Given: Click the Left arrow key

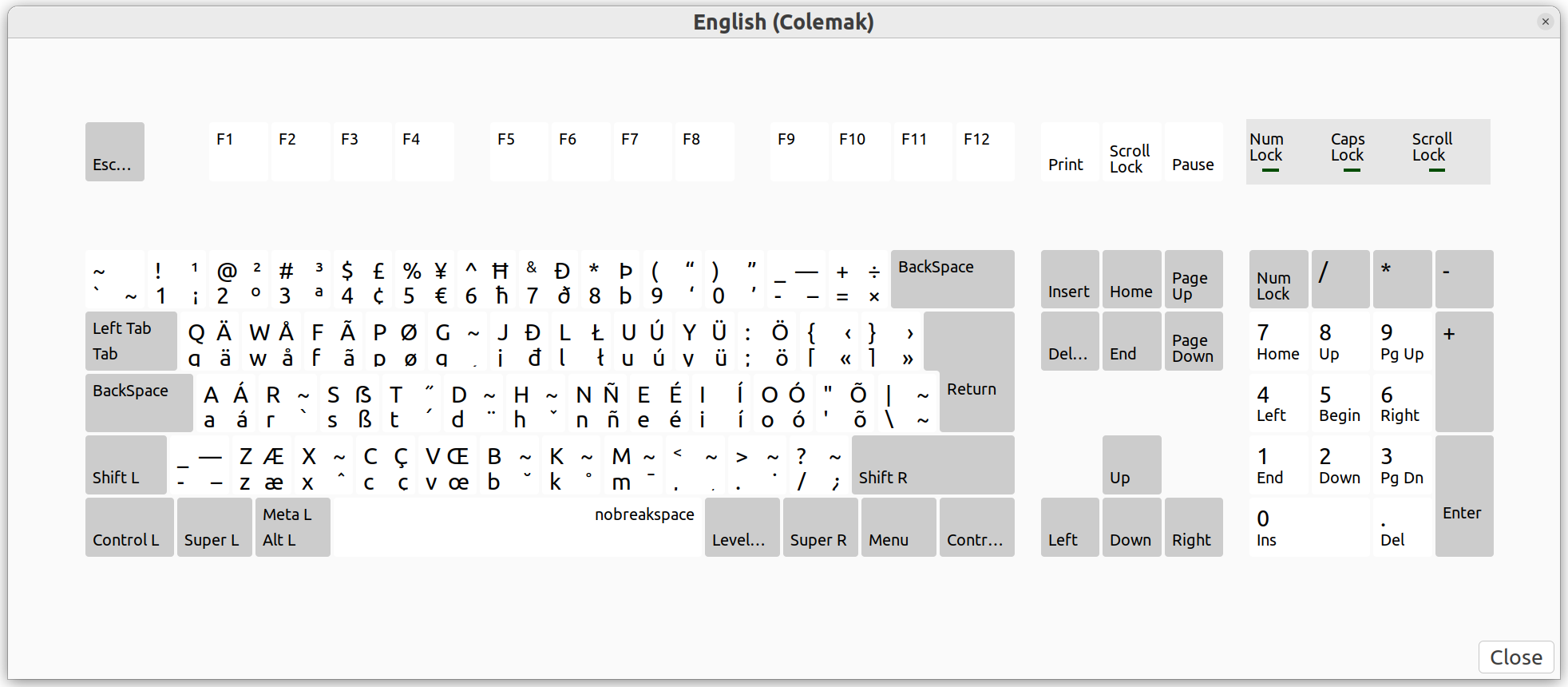Looking at the screenshot, I should (x=1070, y=527).
